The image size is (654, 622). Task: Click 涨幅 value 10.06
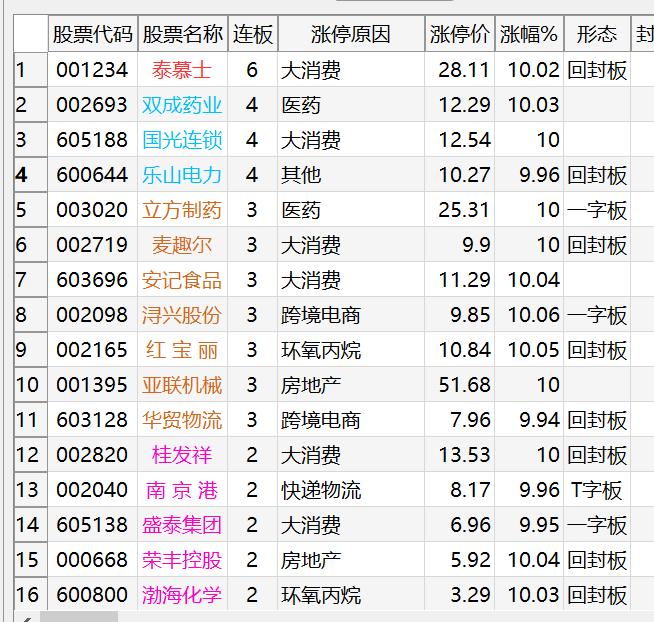tap(533, 315)
